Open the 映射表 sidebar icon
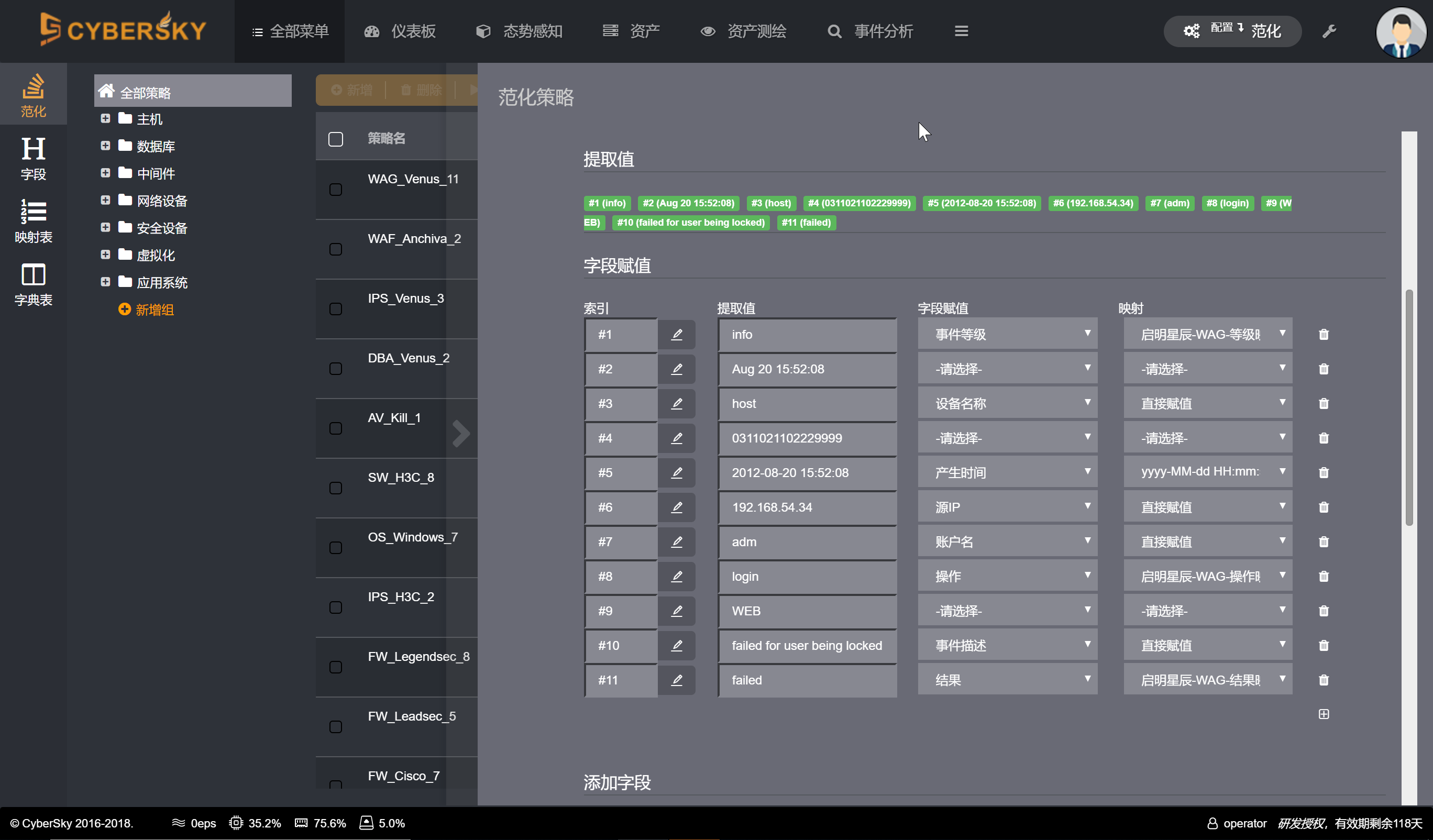The height and width of the screenshot is (840, 1433). click(x=33, y=220)
